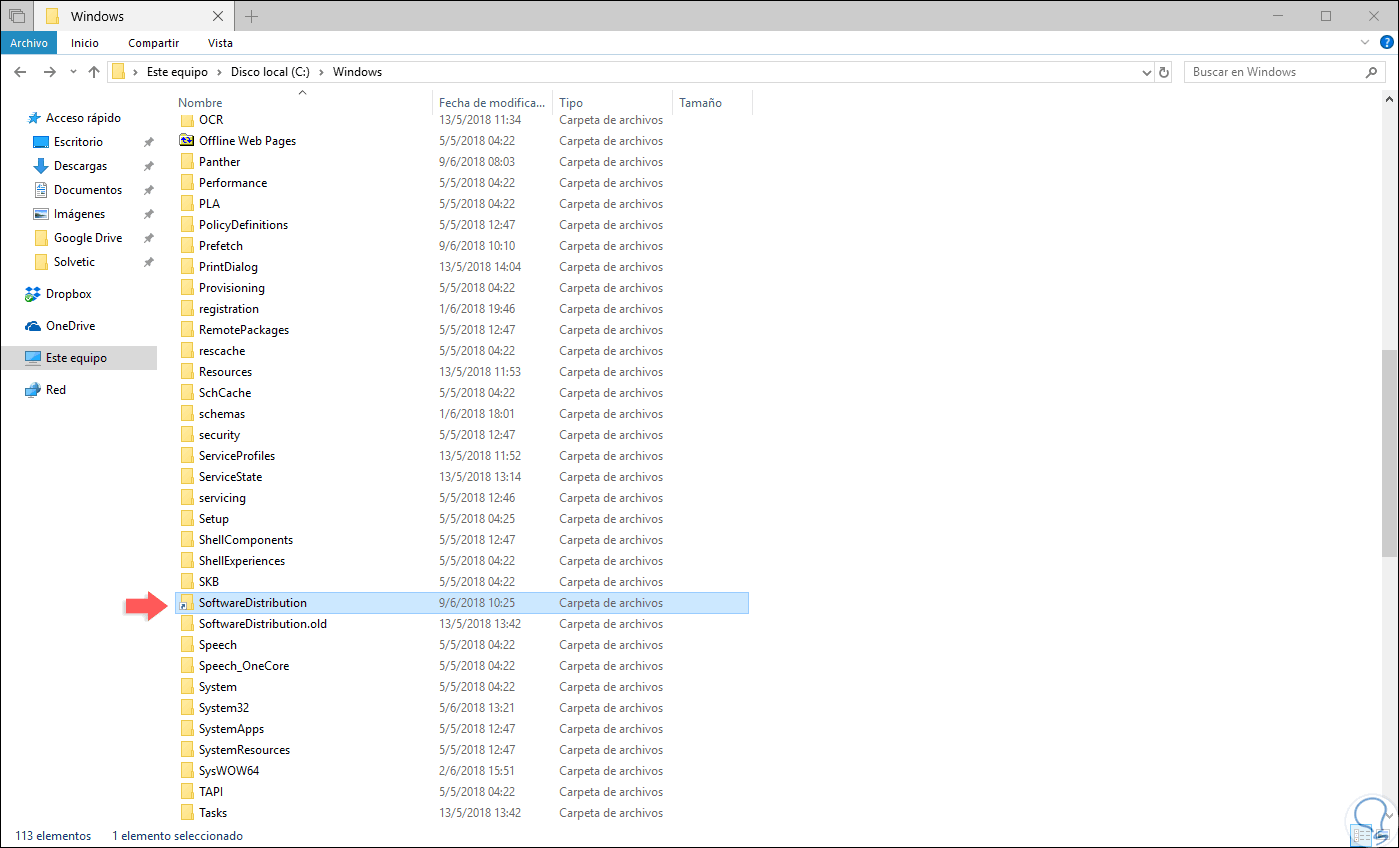Screen dimensions: 1399x848
Task: Select the PolicyDefinitions folder name
Action: 243,225
